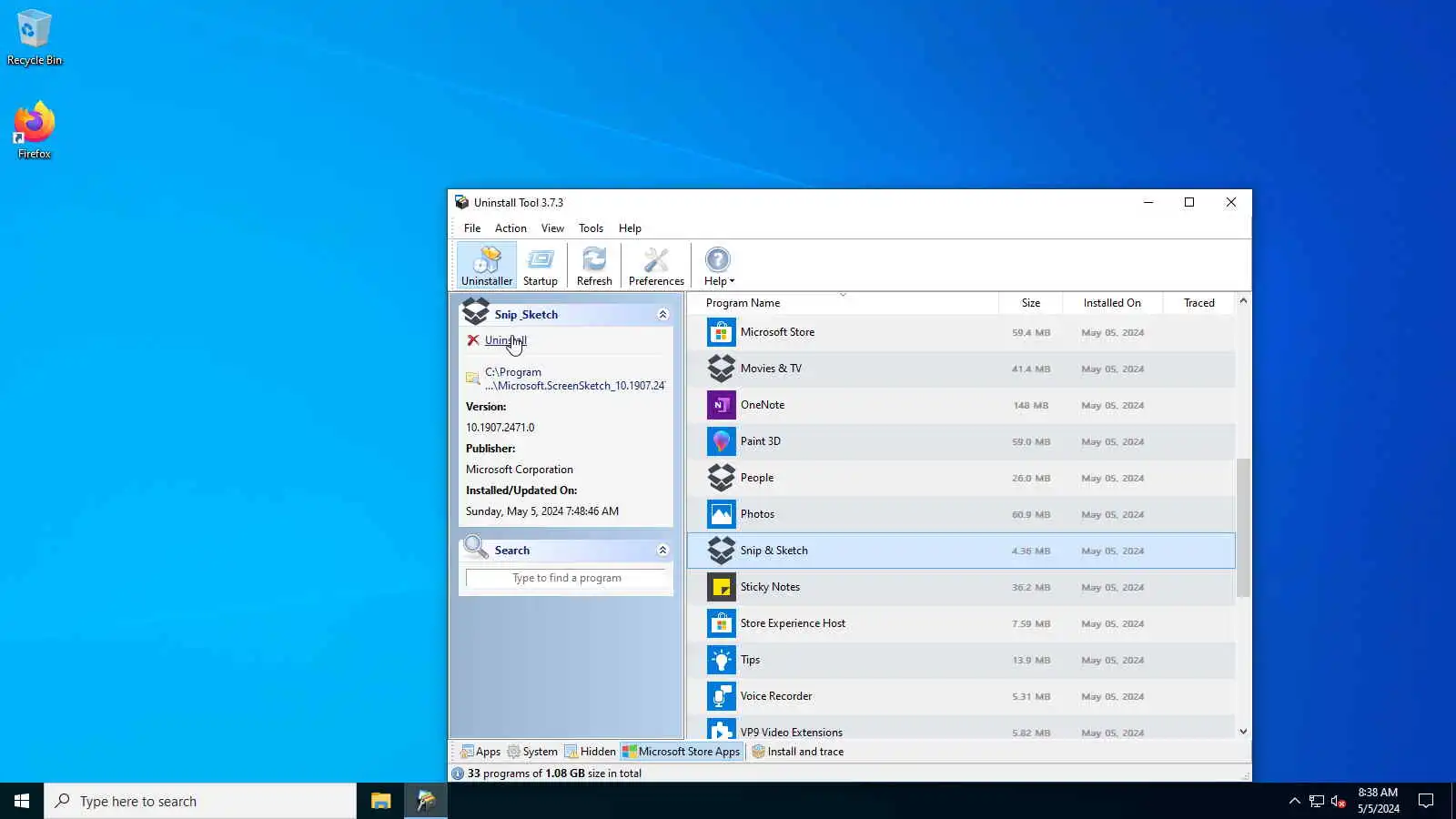This screenshot has width=1456, height=819.
Task: Click the magnifier icon in Search panel
Action: click(x=475, y=548)
